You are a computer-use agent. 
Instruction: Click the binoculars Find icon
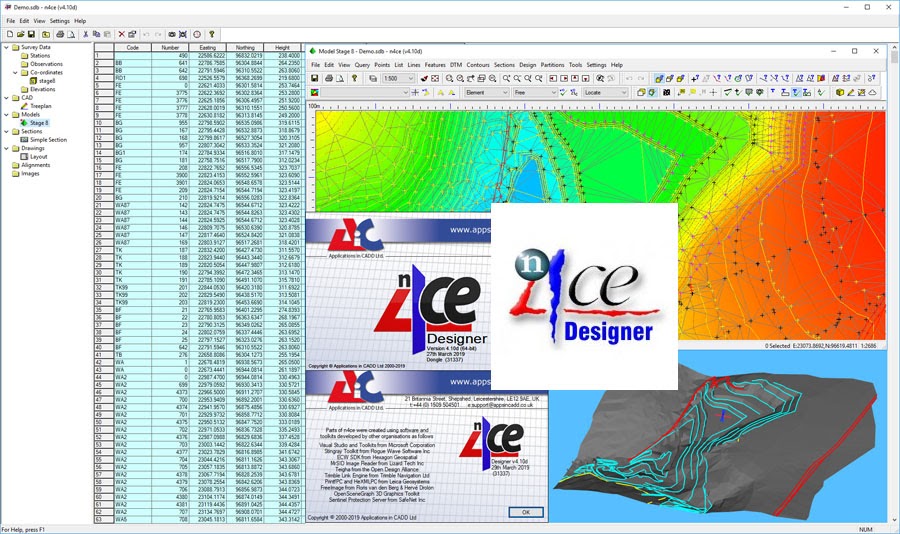[x=172, y=34]
